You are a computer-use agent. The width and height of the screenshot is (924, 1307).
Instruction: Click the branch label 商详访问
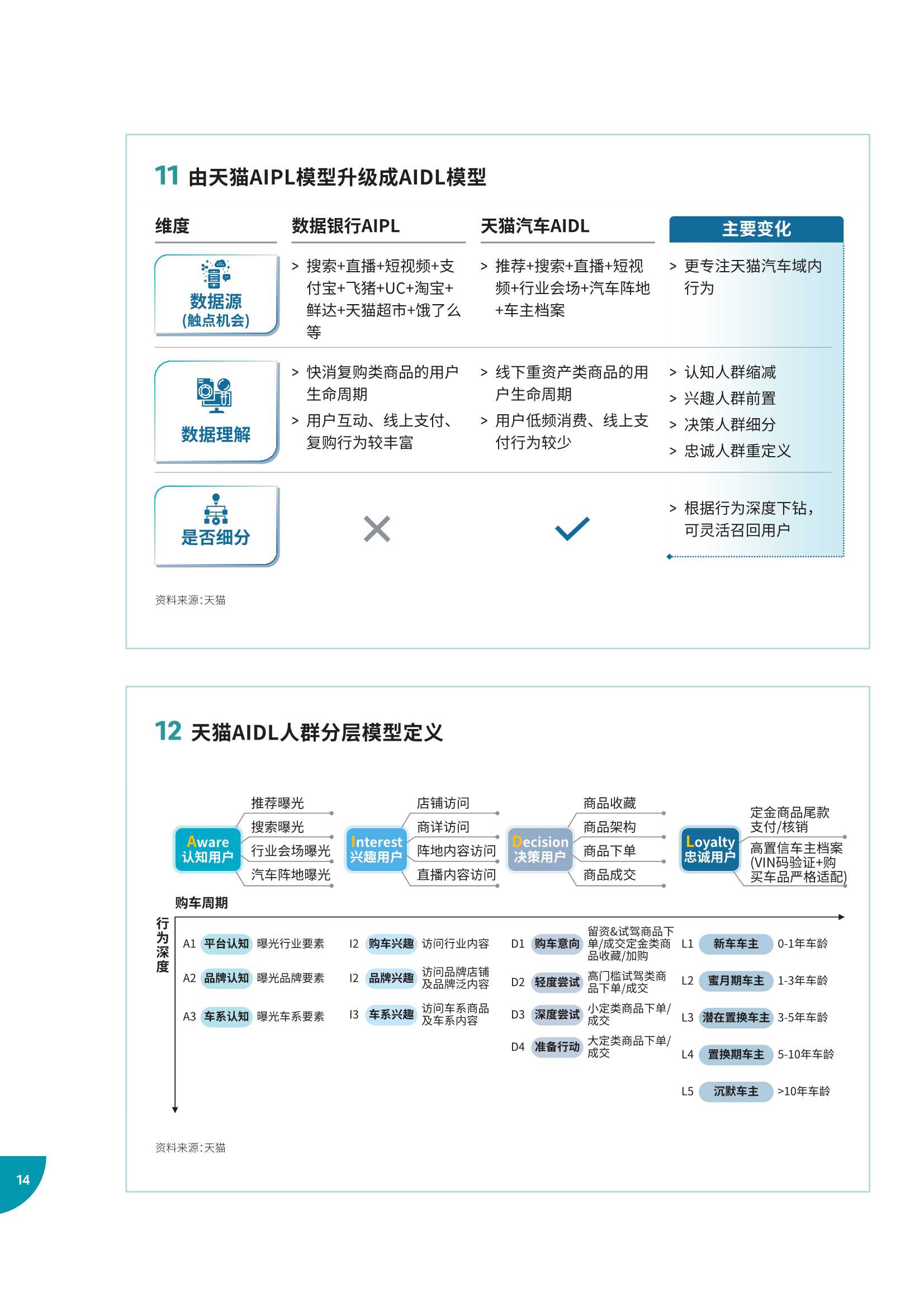pos(443,827)
